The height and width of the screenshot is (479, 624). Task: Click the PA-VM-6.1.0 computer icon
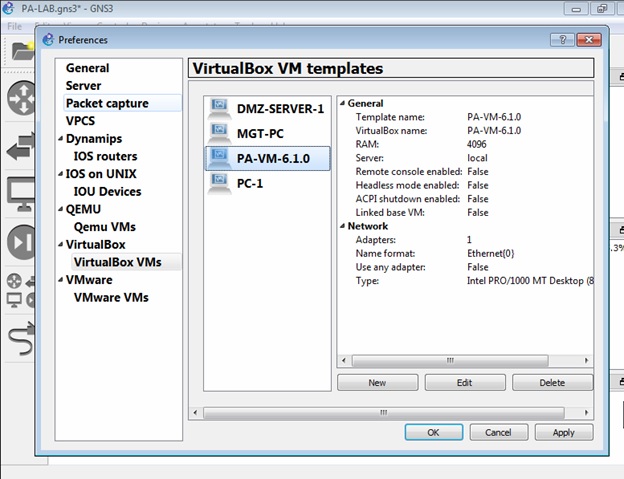click(x=219, y=158)
